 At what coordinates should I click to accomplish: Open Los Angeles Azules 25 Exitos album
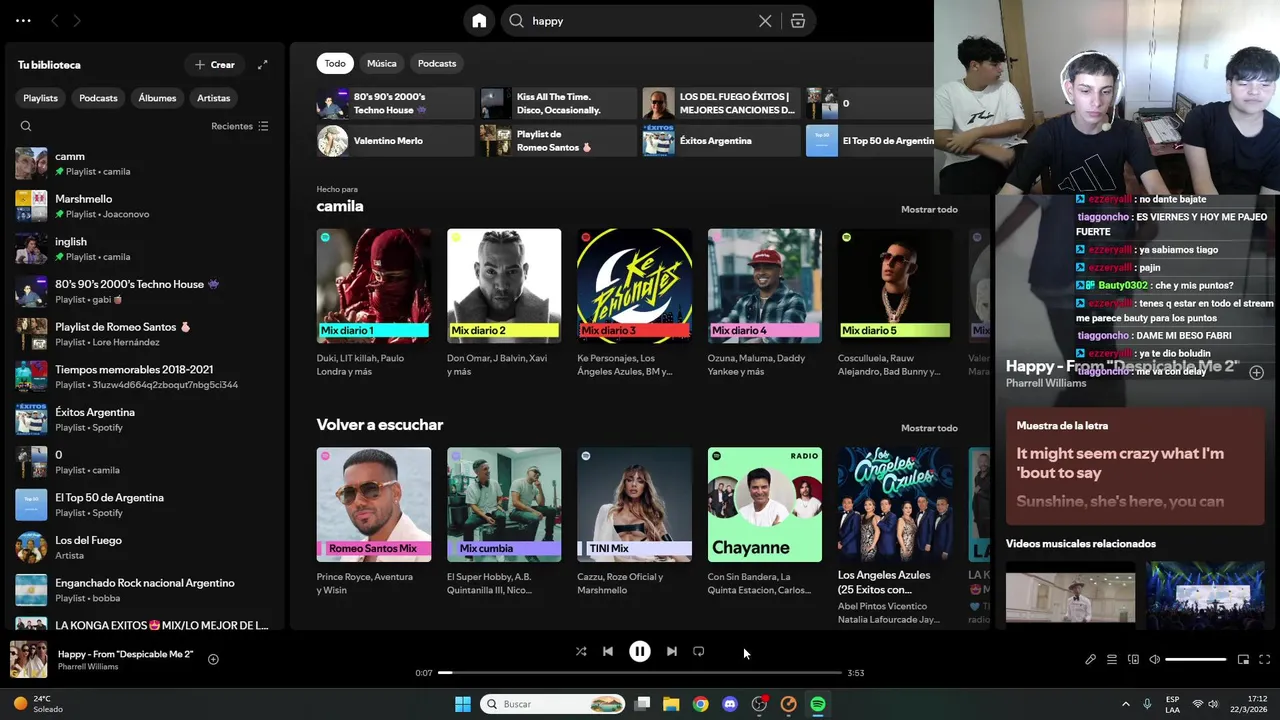pyautogui.click(x=895, y=504)
